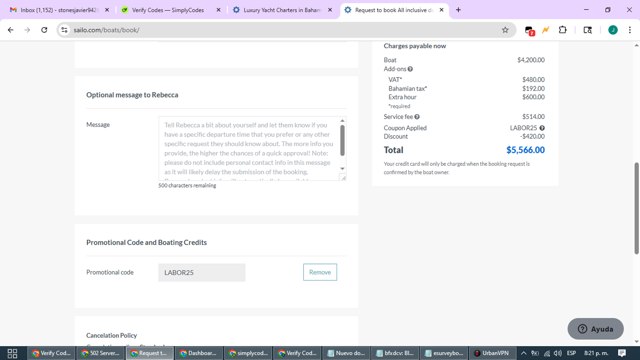This screenshot has height=360, width=640.
Task: Click the Promotional code LABOR25 field
Action: click(202, 272)
